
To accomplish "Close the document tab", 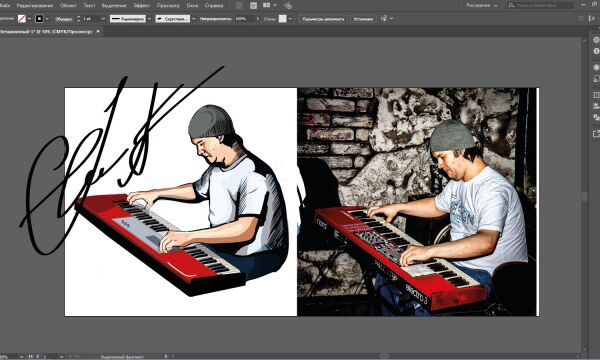I will coord(98,31).
